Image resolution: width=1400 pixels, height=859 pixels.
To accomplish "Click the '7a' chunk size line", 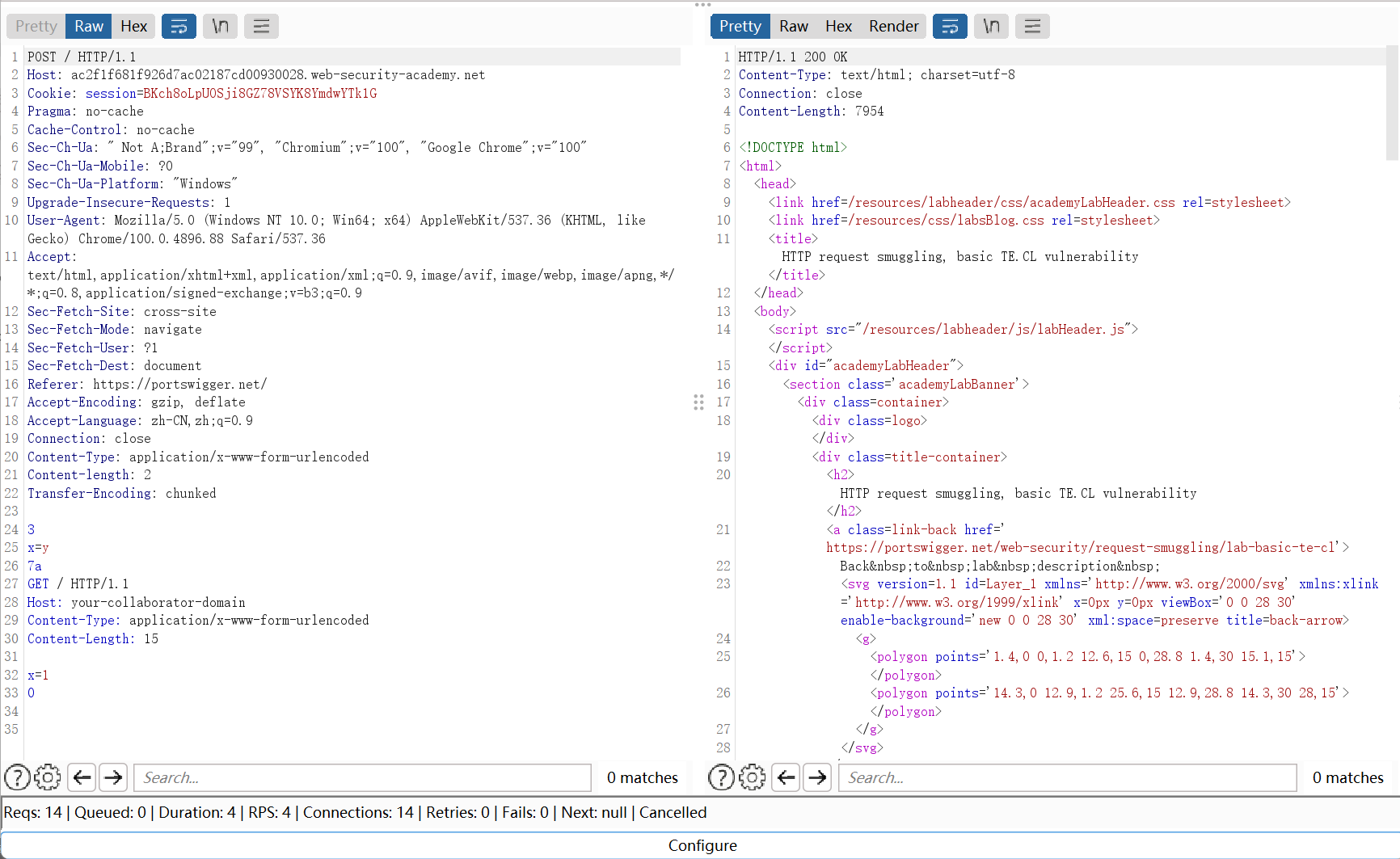I will (34, 566).
